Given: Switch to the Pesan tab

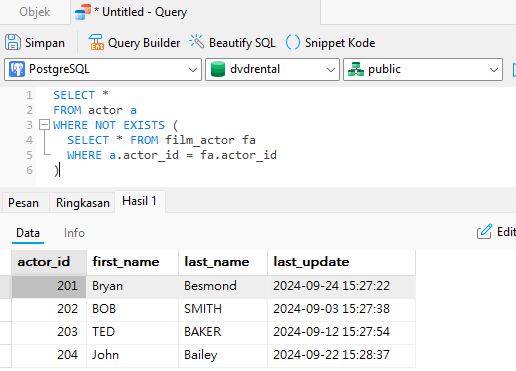Looking at the screenshot, I should click(23, 203).
